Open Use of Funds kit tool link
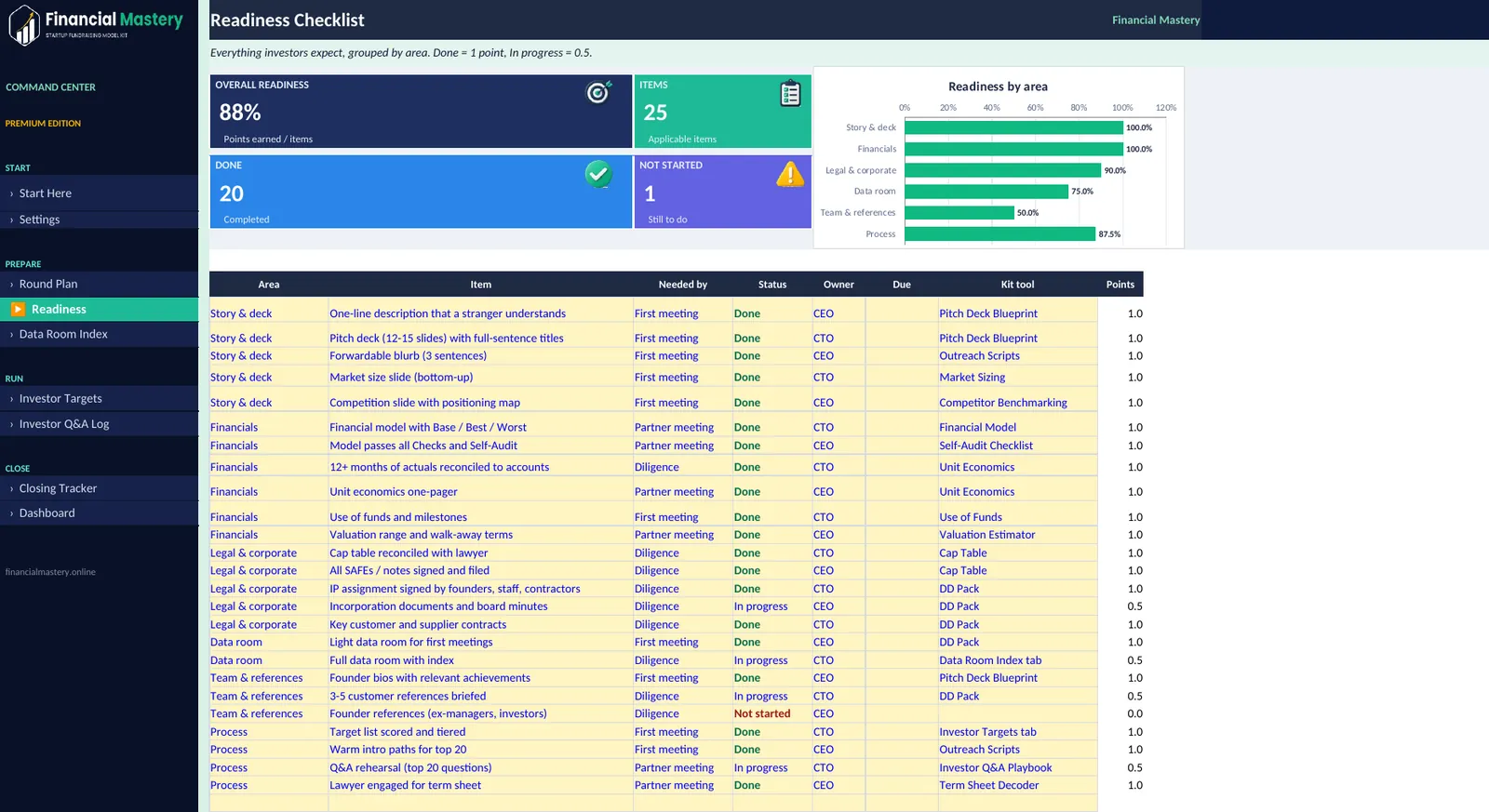This screenshot has width=1489, height=812. [x=971, y=517]
